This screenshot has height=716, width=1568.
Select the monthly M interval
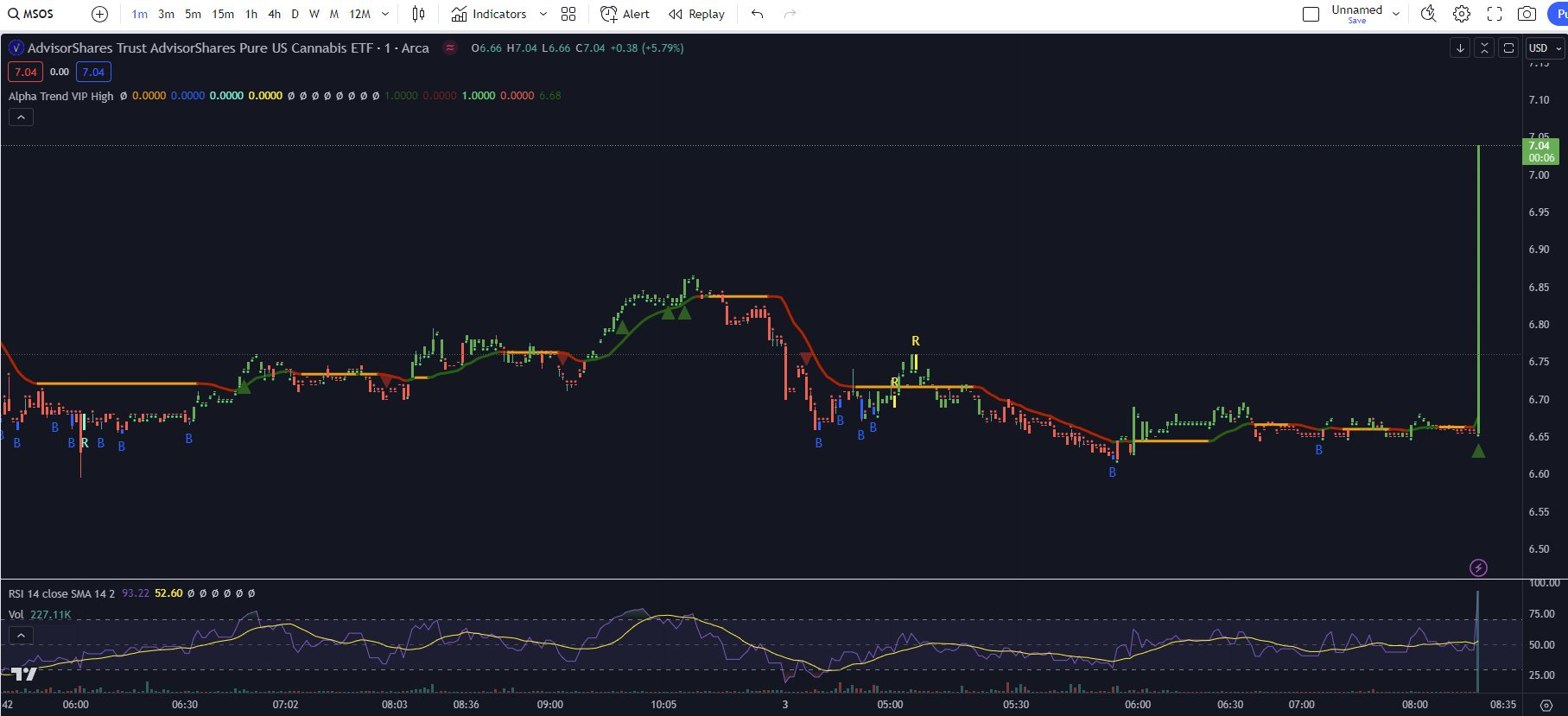333,14
